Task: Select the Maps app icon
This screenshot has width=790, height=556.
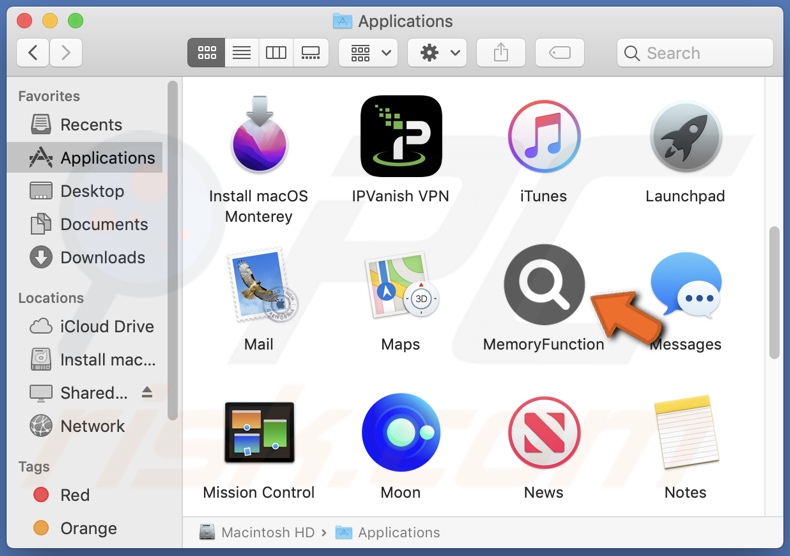Action: (402, 286)
